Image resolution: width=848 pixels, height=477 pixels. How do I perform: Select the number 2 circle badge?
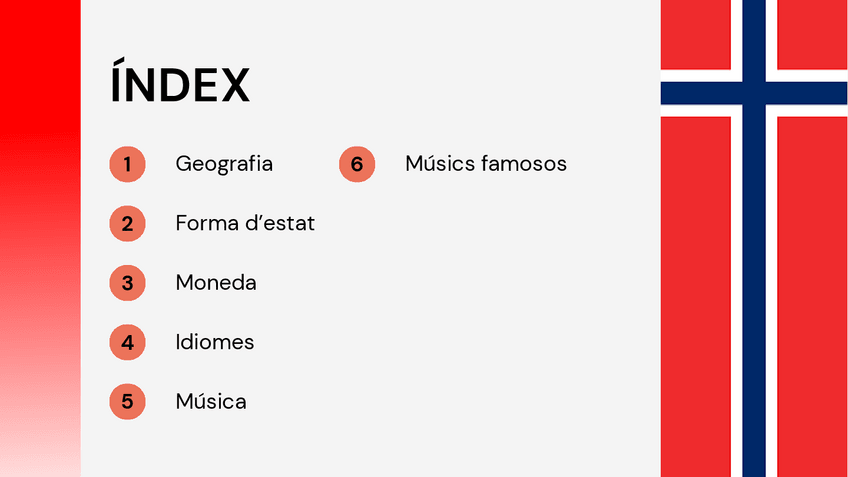point(127,223)
